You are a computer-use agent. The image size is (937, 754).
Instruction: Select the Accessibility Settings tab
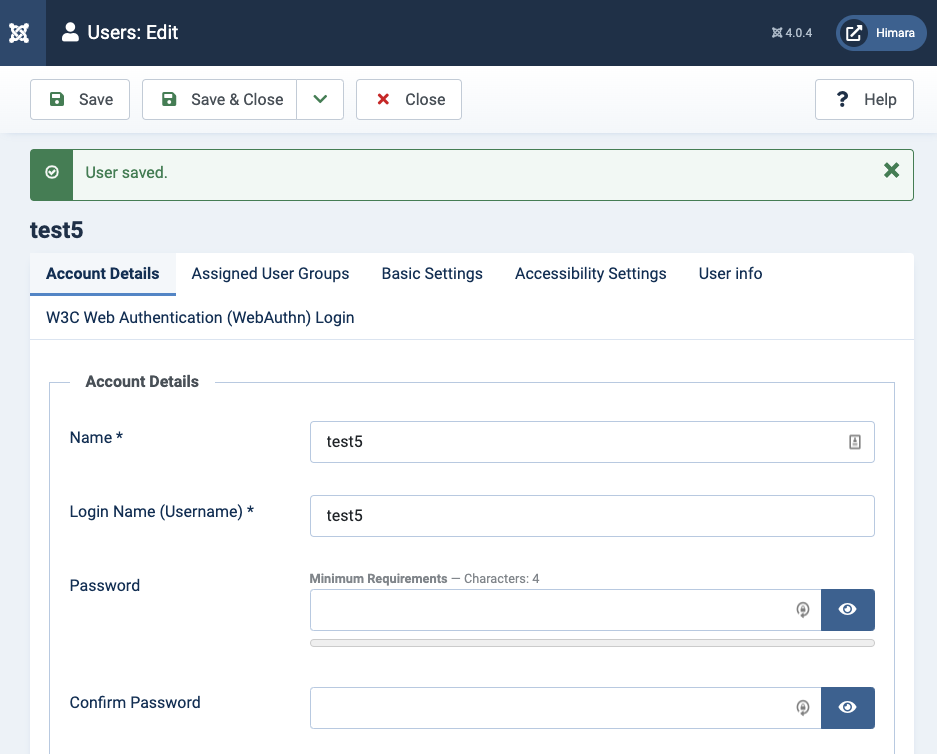pos(590,274)
